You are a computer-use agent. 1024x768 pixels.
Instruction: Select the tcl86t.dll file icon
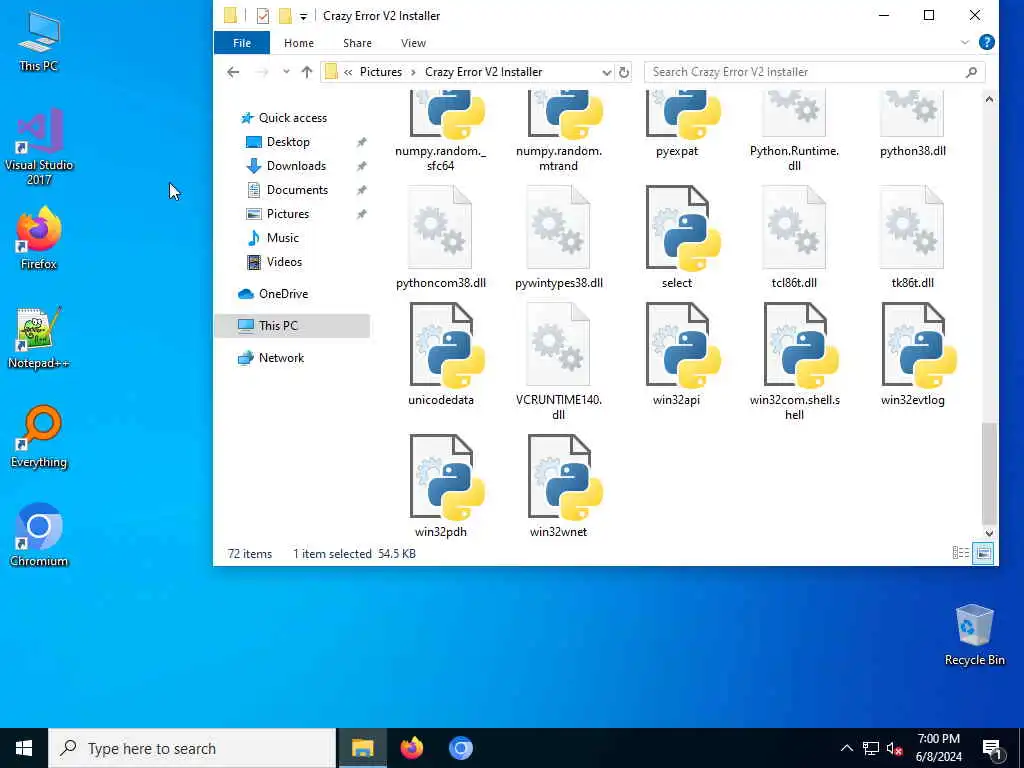pos(794,227)
